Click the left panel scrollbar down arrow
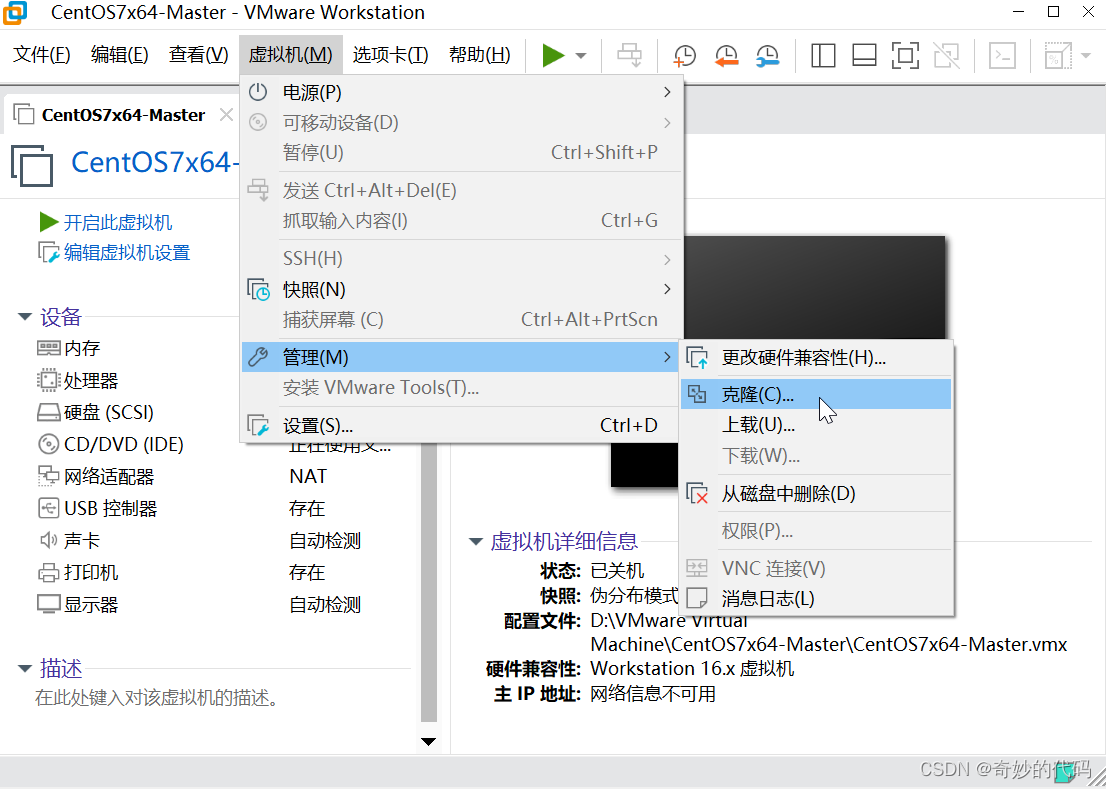Screen dimensions: 1106x789 tap(428, 741)
